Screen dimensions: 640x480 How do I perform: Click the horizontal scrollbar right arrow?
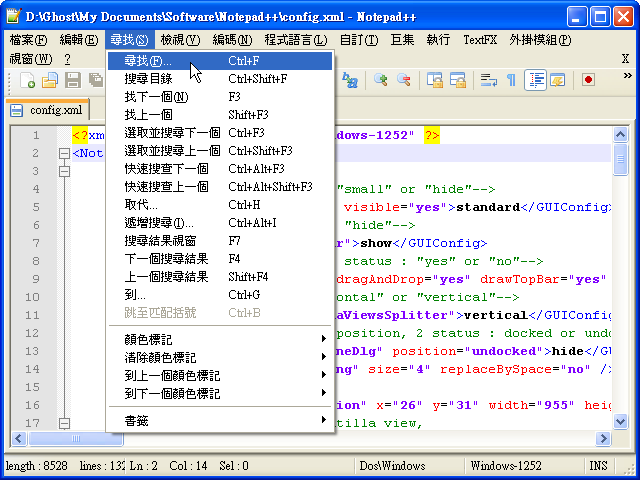click(603, 438)
